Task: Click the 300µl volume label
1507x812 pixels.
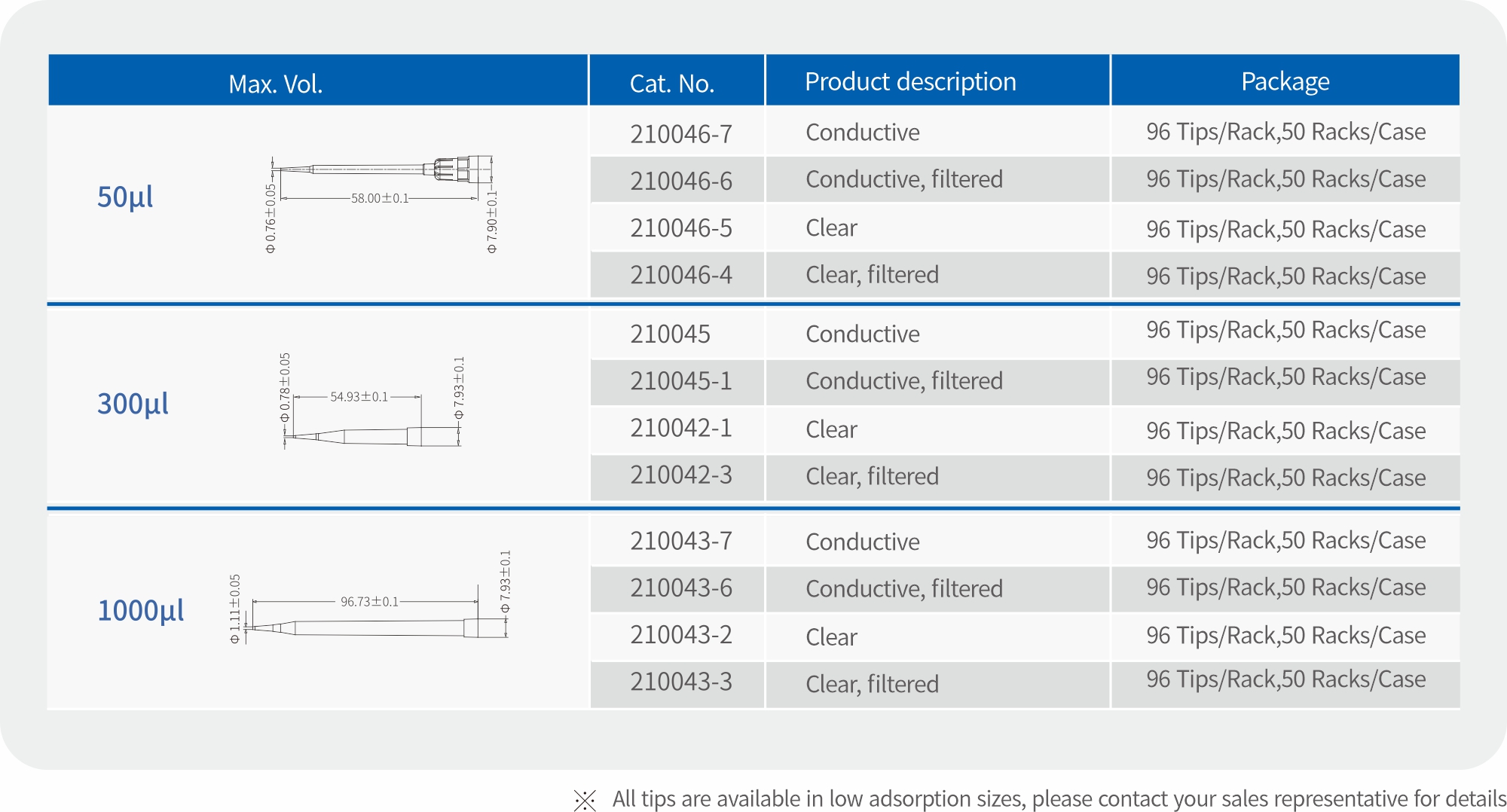Action: click(x=133, y=404)
